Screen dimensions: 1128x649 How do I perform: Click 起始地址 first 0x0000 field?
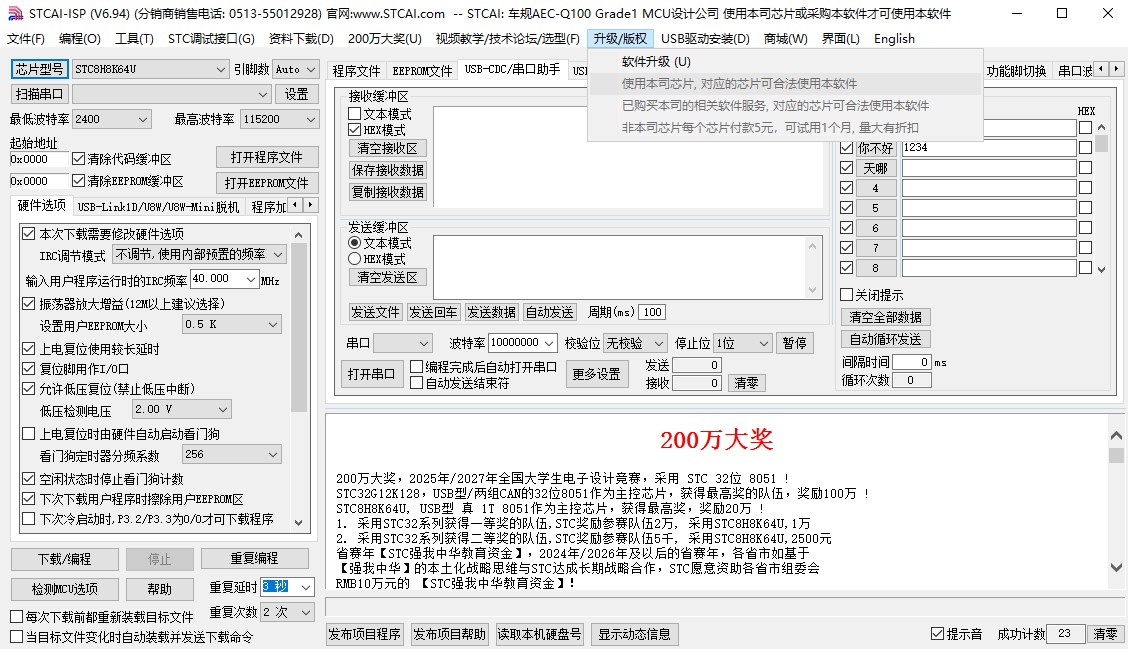pyautogui.click(x=39, y=159)
